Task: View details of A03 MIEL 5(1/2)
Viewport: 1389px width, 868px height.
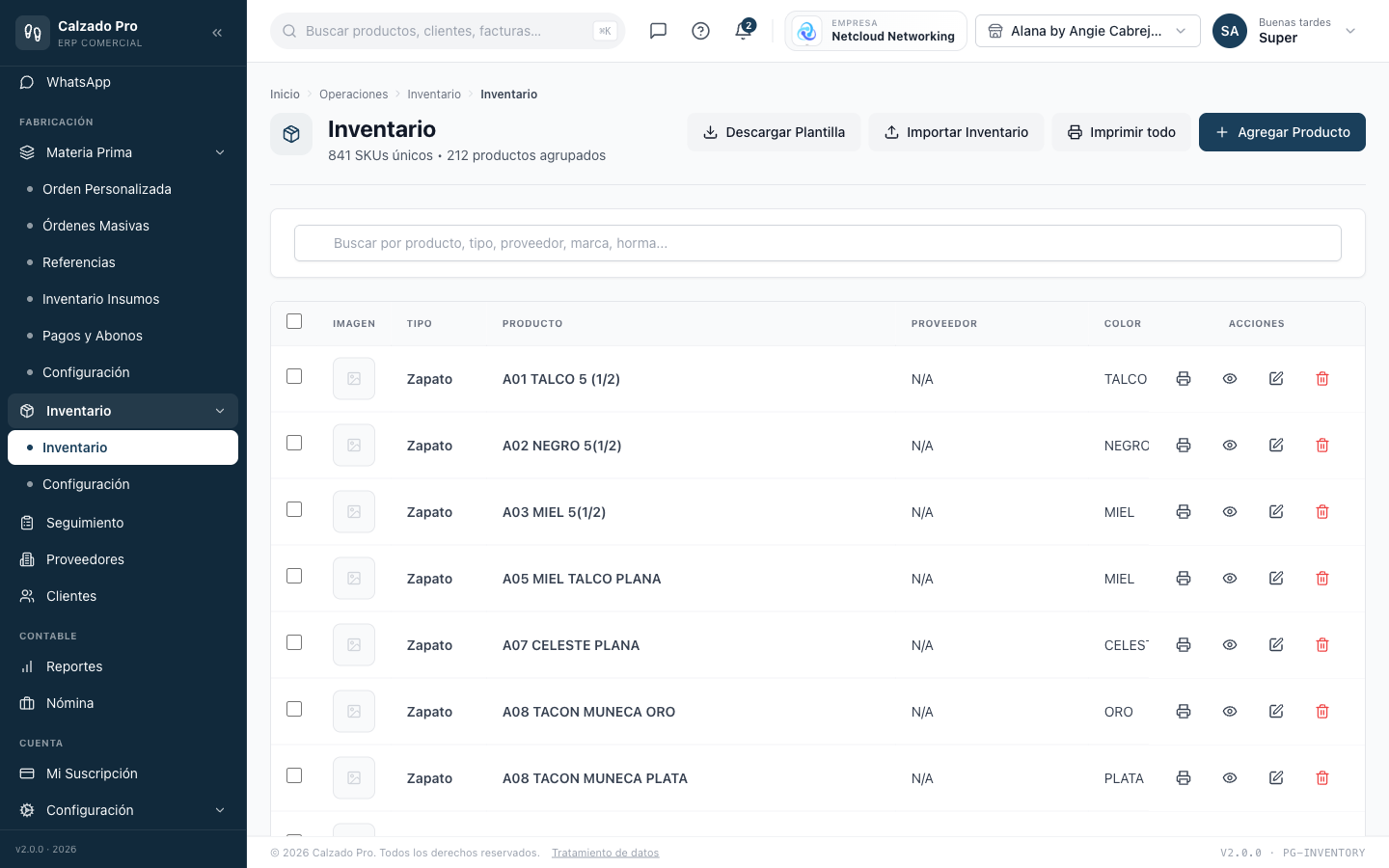Action: [1230, 512]
